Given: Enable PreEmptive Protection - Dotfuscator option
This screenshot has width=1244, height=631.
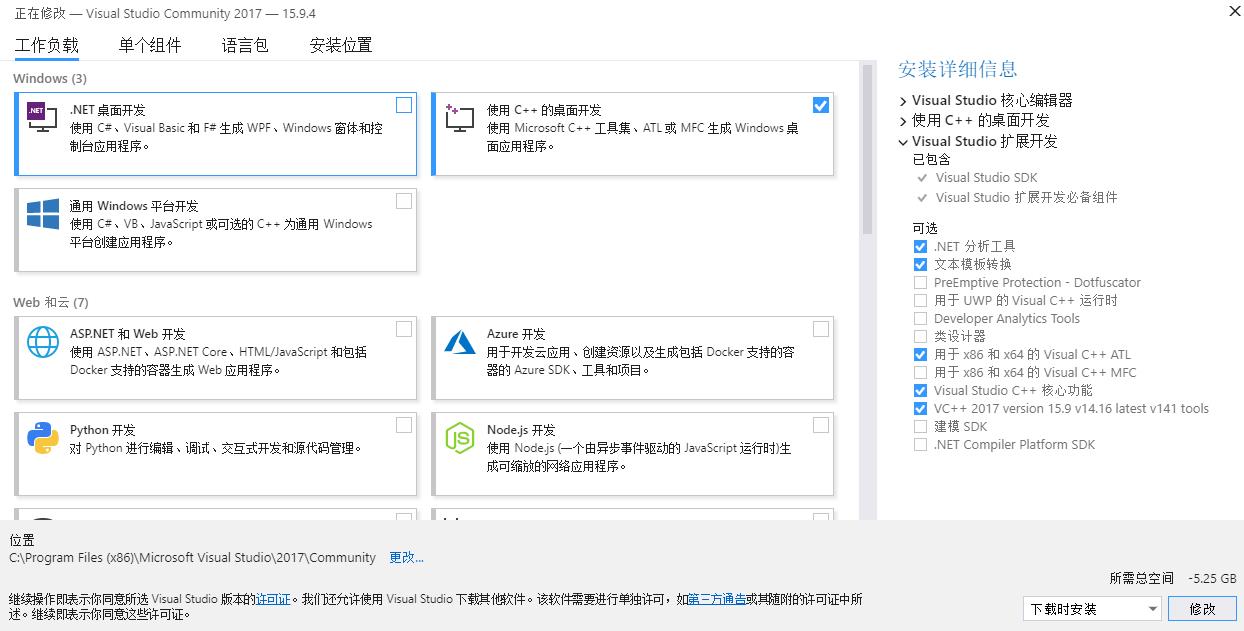Looking at the screenshot, I should click(x=920, y=282).
